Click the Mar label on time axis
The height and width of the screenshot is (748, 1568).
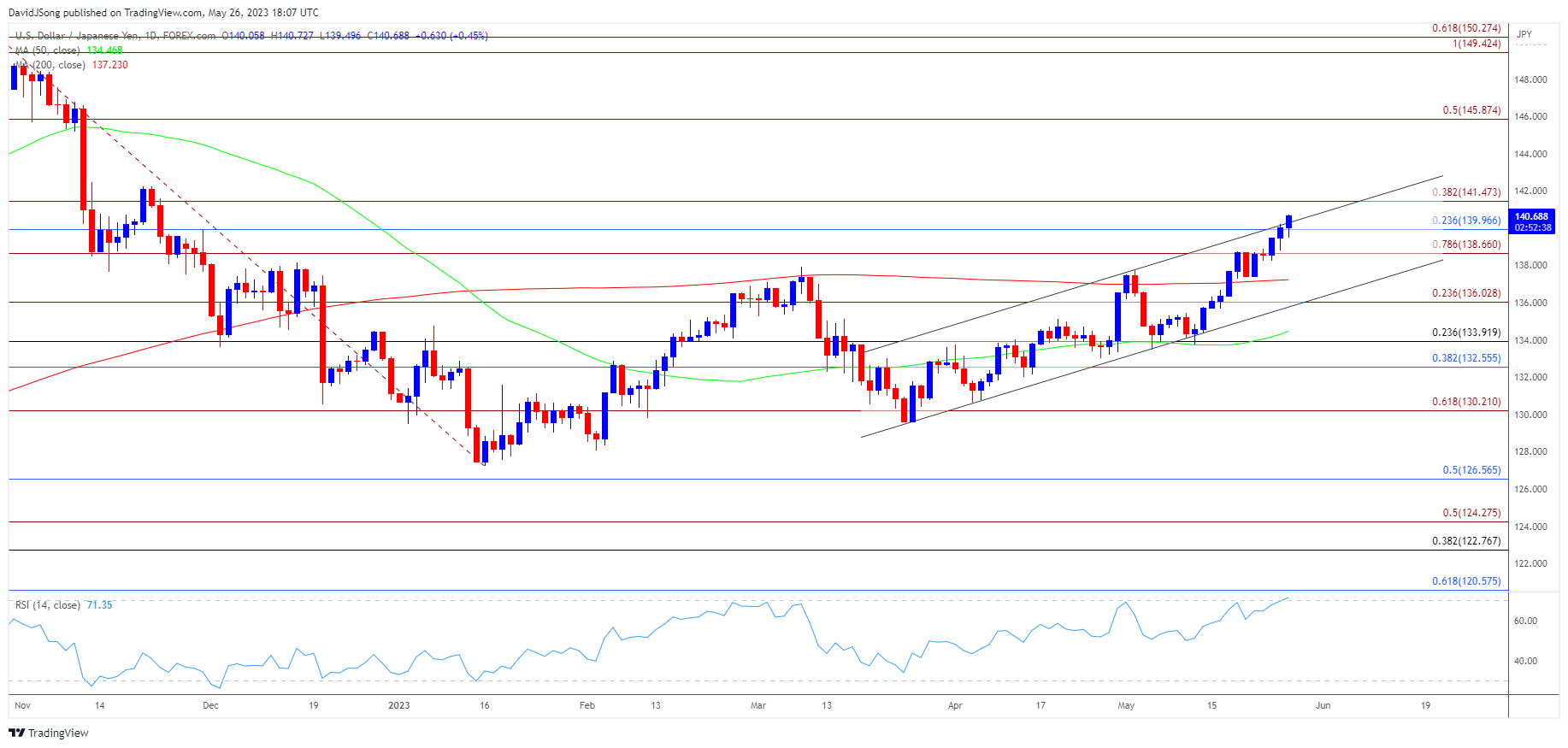point(757,705)
